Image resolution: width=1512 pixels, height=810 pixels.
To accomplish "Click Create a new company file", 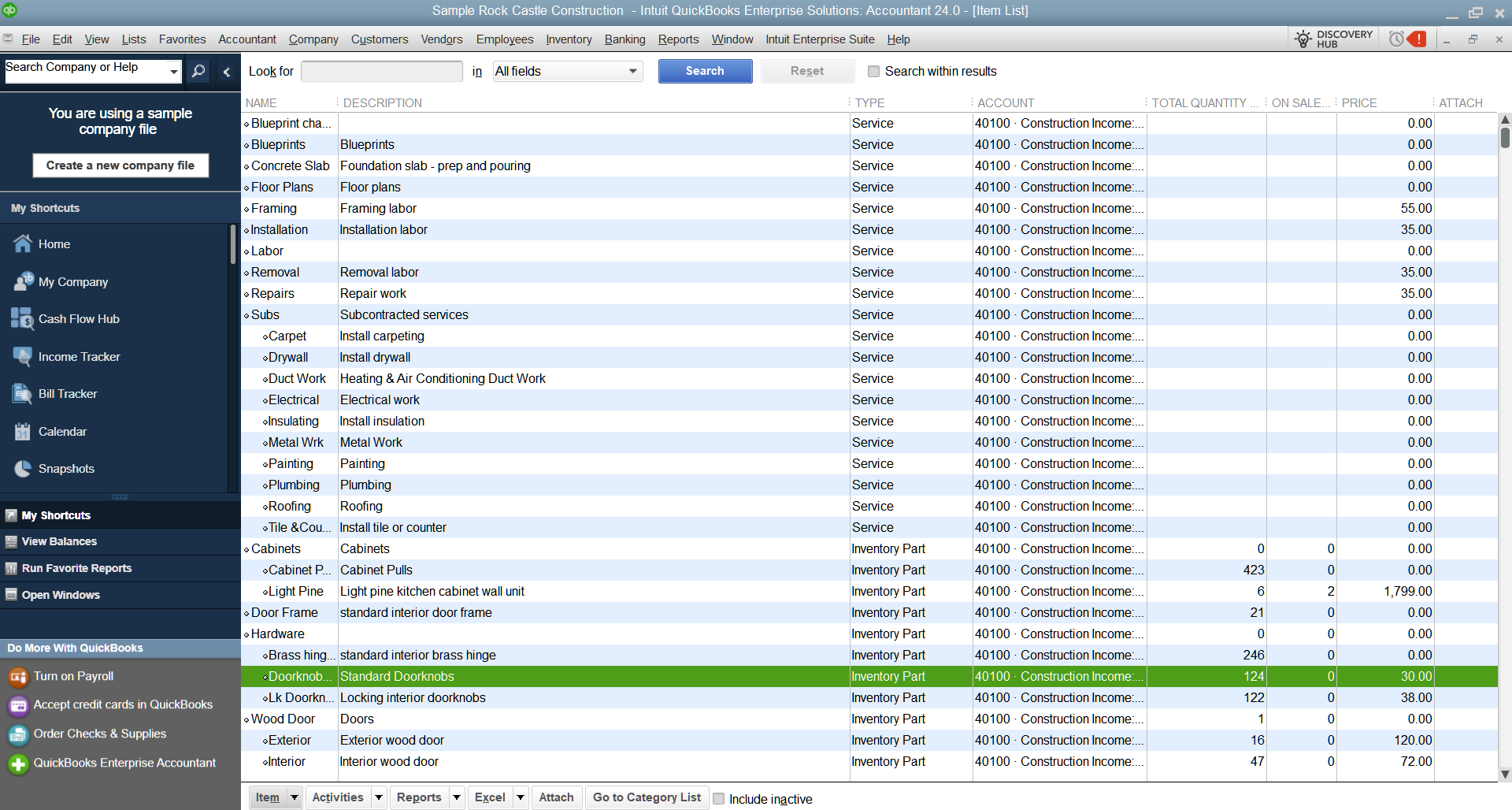I will (120, 165).
